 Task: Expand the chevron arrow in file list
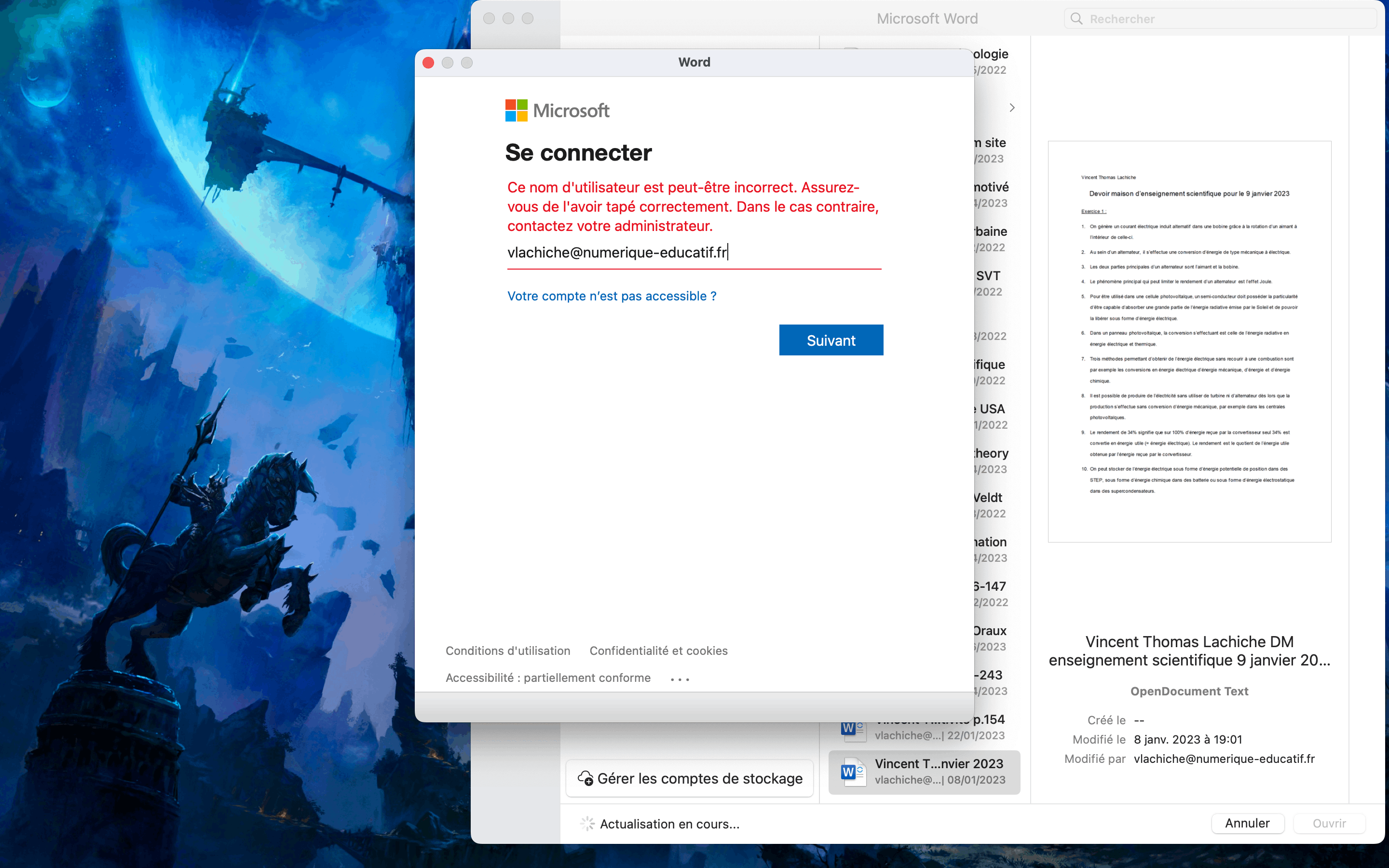1012,108
